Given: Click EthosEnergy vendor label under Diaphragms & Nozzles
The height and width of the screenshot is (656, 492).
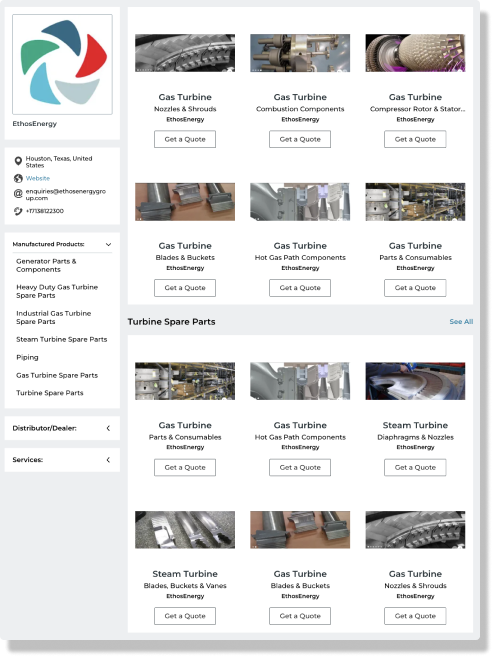Looking at the screenshot, I should pos(415,447).
